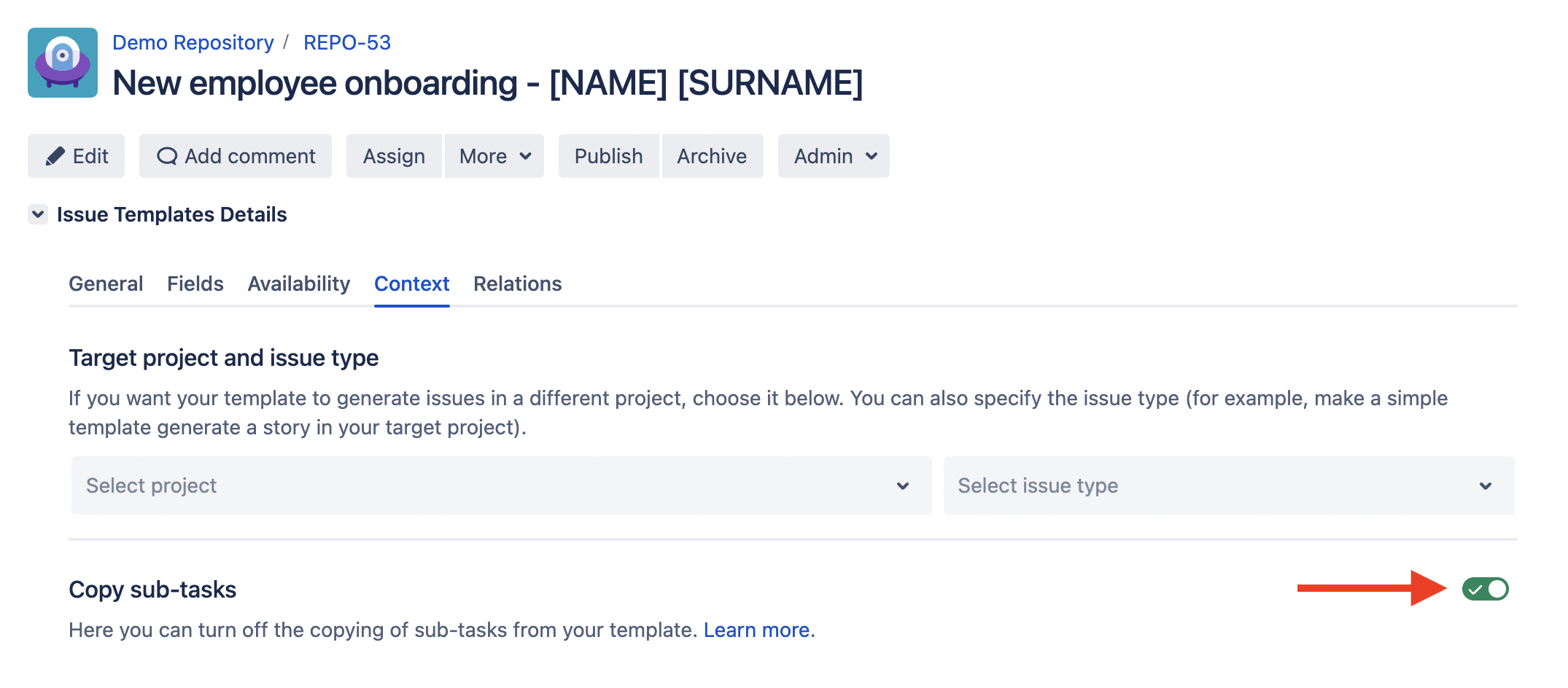Click the Demo Repository project avatar icon

[x=63, y=63]
